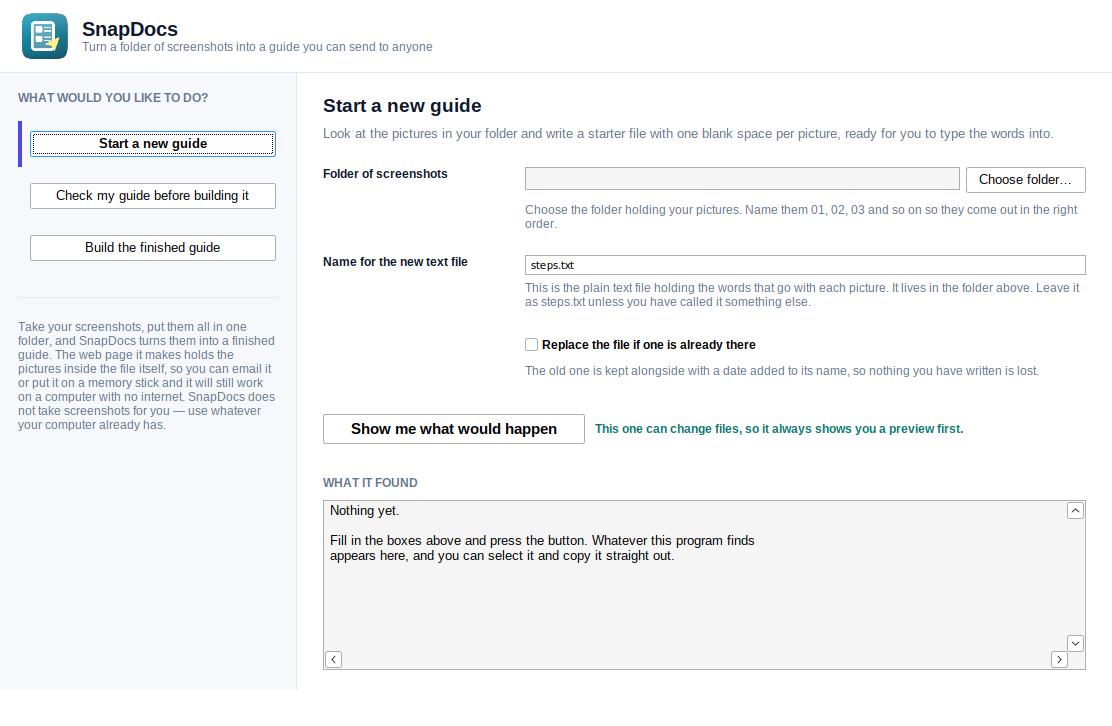Open Check my guide before building it
The width and height of the screenshot is (1112, 726).
[x=152, y=196]
